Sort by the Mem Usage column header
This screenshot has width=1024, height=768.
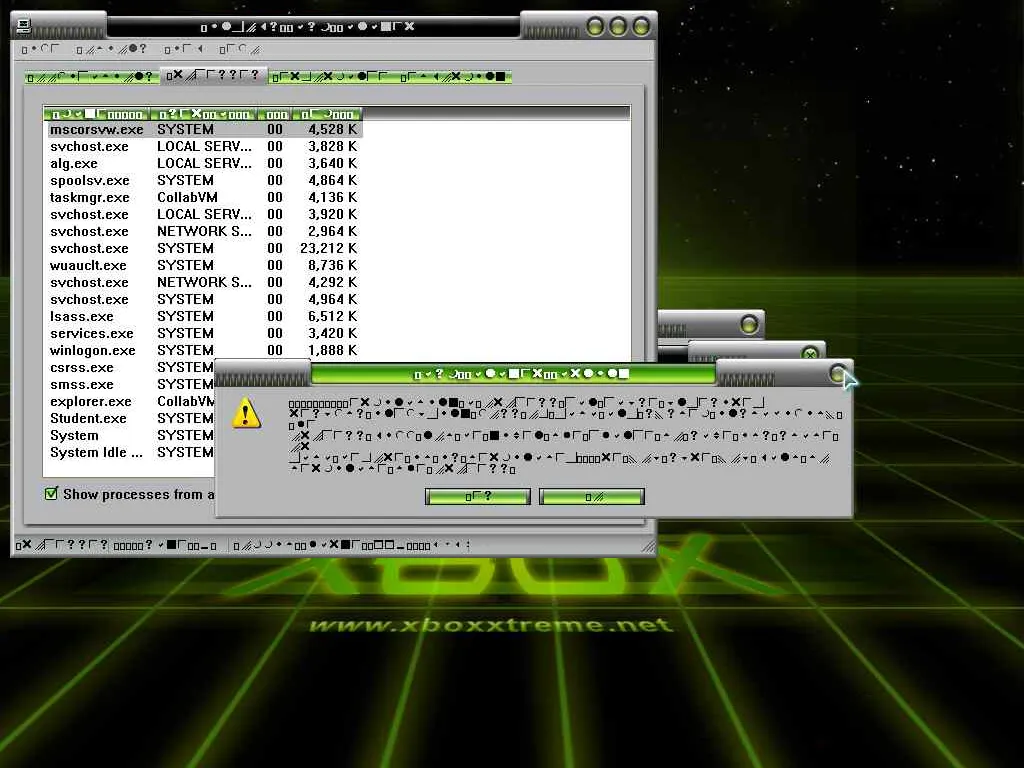coord(327,114)
